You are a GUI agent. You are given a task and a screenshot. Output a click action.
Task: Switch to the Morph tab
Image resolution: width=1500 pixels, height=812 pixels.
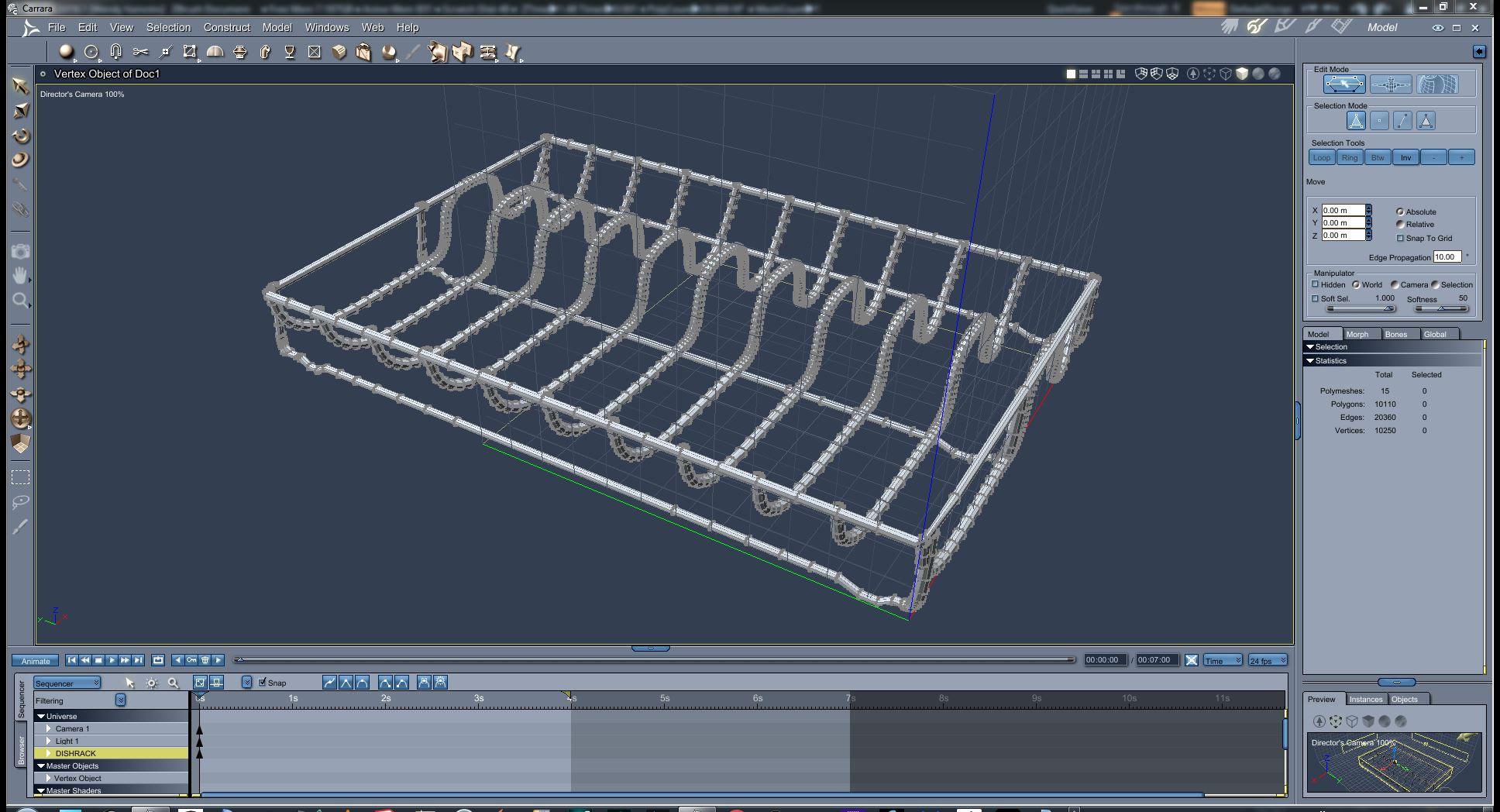[x=1361, y=334]
